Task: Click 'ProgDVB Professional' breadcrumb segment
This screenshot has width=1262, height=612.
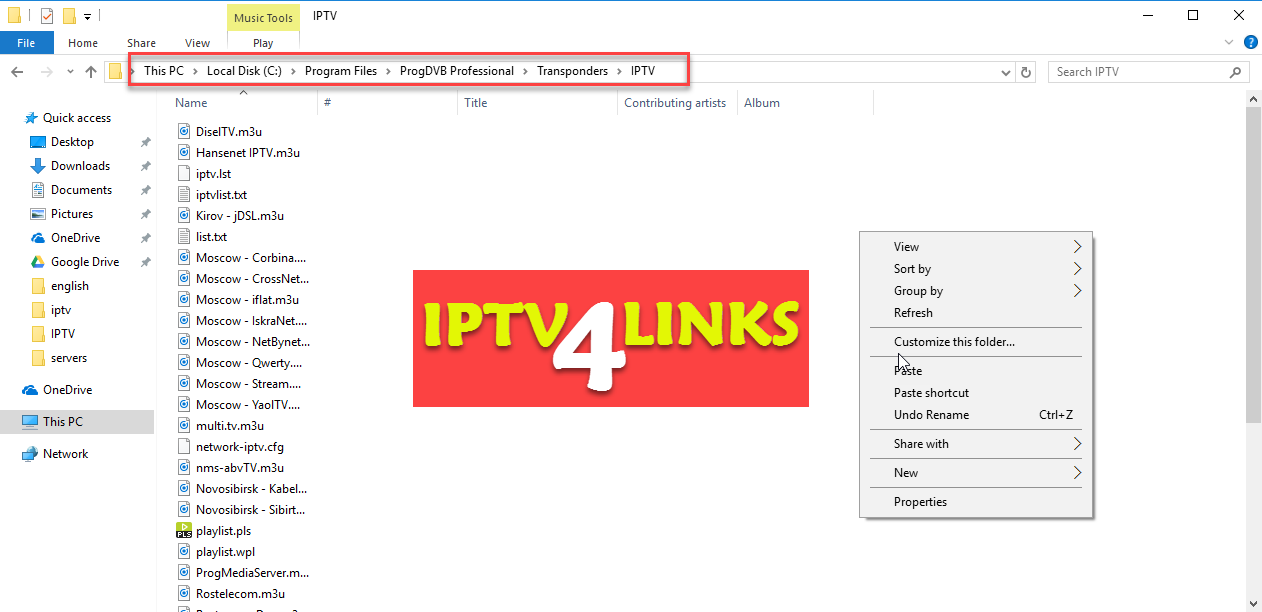Action: (x=457, y=71)
